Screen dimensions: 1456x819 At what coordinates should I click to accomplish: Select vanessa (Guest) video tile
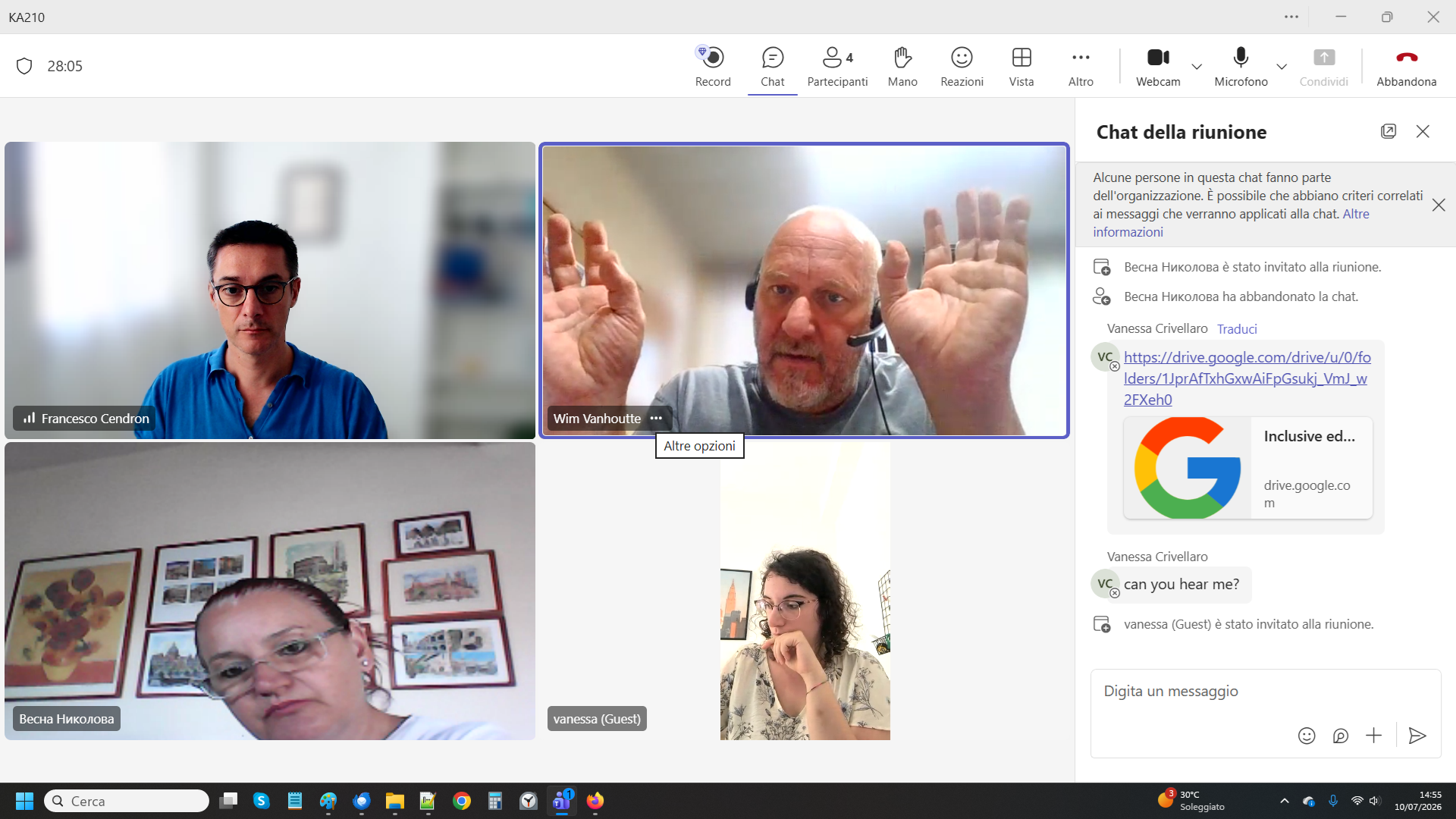[805, 591]
